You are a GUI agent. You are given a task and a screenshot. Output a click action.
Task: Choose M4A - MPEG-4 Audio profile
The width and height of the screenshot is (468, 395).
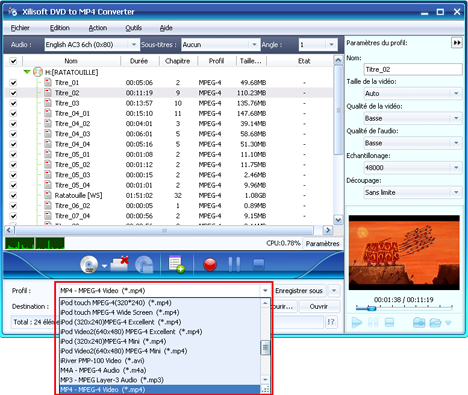coord(160,370)
